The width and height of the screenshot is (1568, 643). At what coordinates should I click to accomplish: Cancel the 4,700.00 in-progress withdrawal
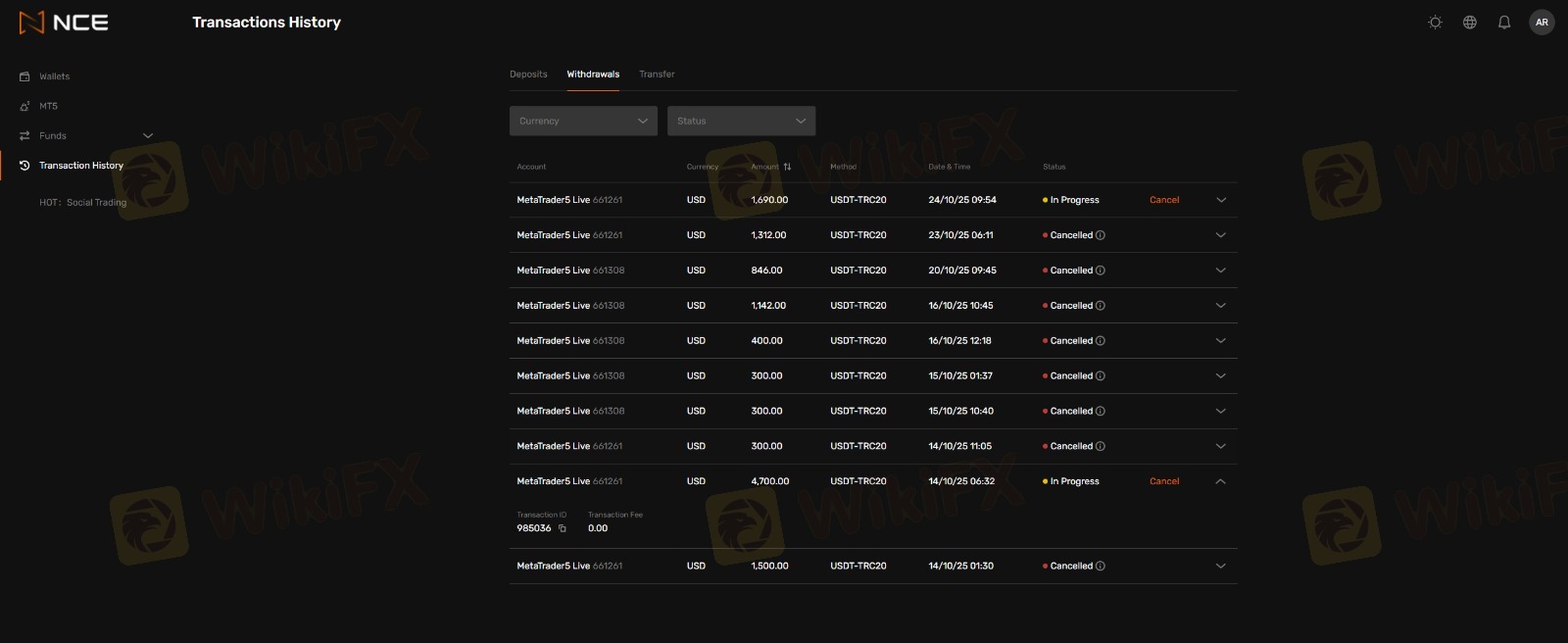point(1164,481)
